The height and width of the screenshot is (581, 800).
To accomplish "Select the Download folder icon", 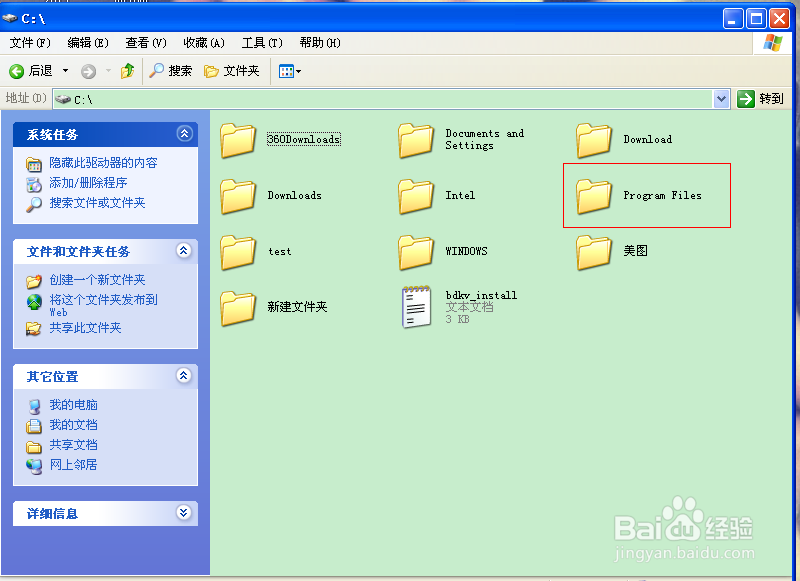I will point(593,140).
